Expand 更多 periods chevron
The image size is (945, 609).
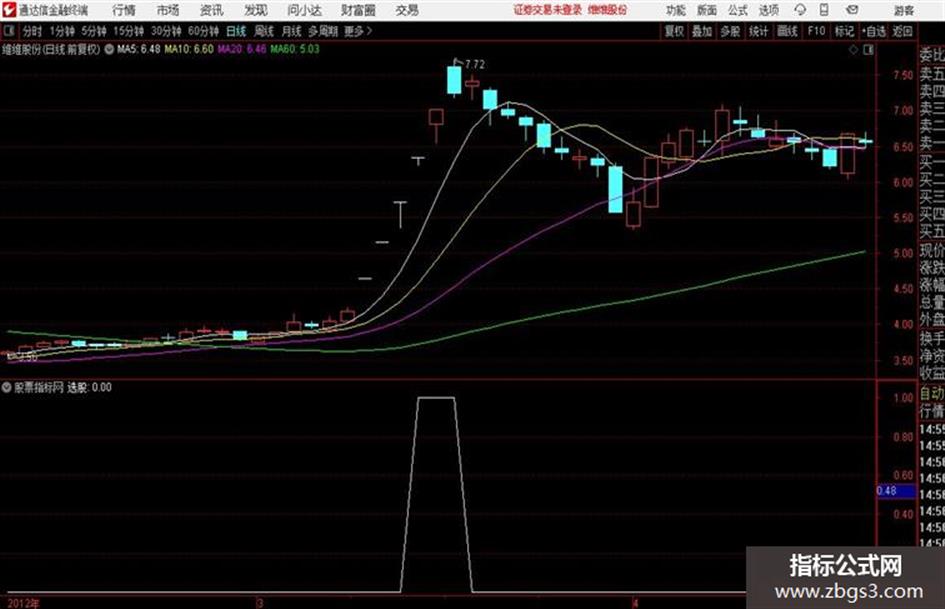pos(358,31)
